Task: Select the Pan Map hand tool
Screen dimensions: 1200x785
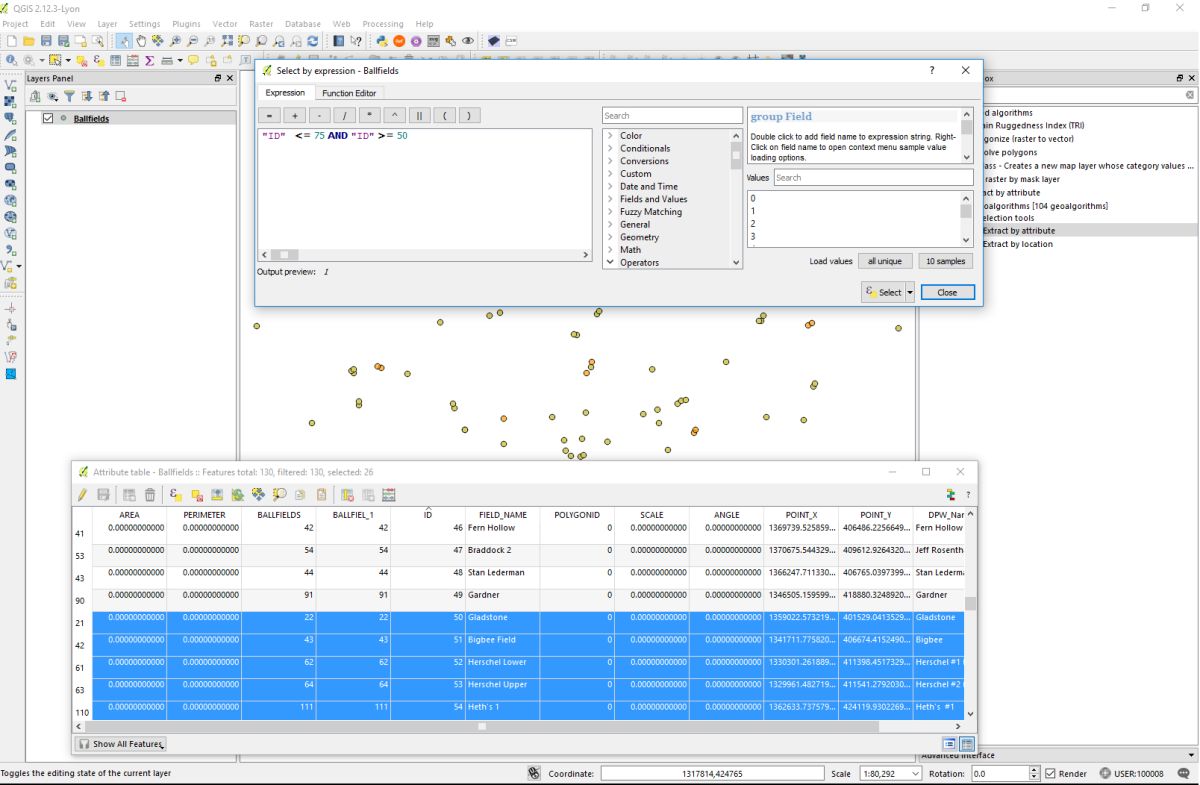Action: pyautogui.click(x=141, y=41)
